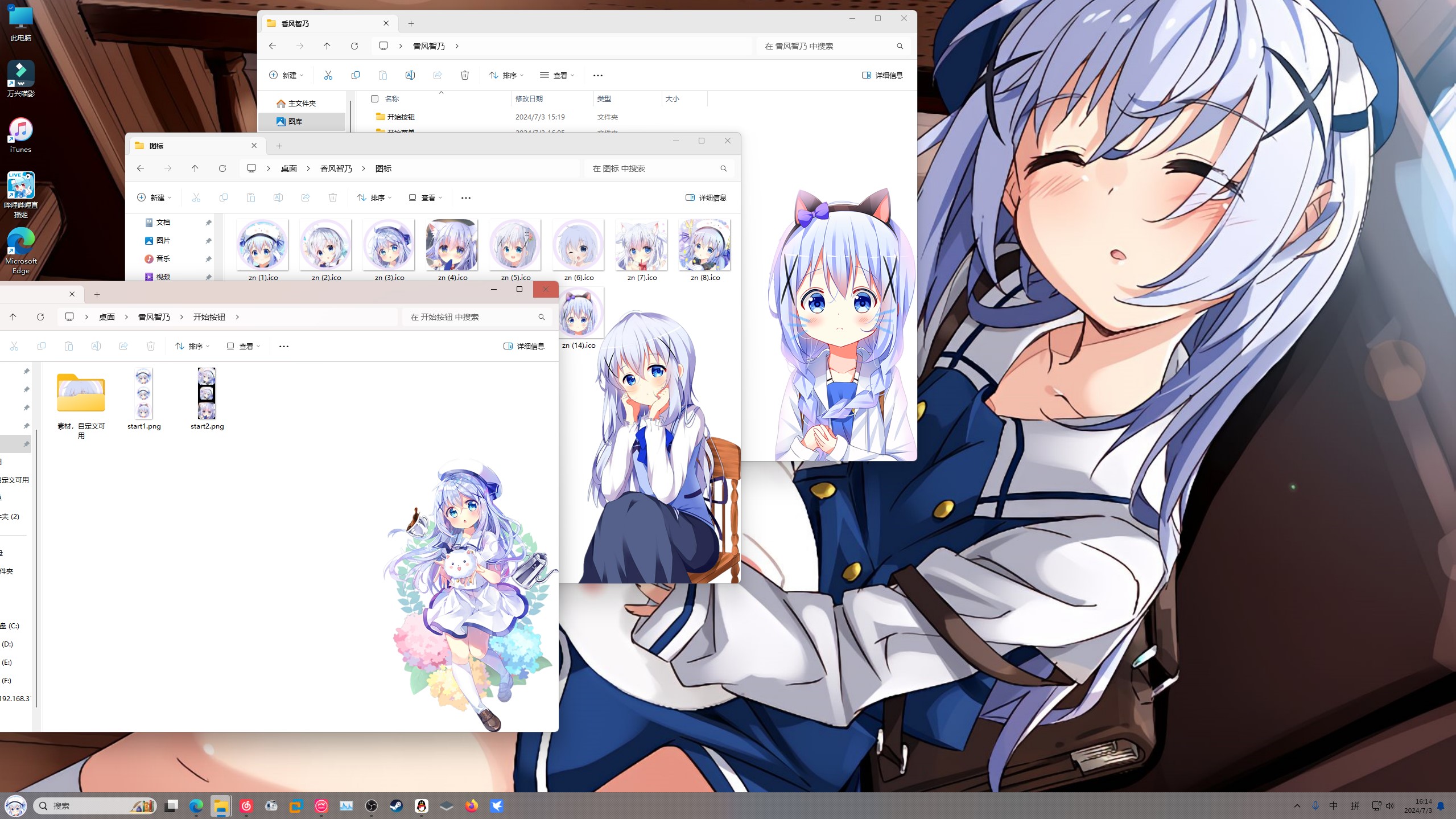Tick the select-all checkbox beside 名称

[374, 99]
